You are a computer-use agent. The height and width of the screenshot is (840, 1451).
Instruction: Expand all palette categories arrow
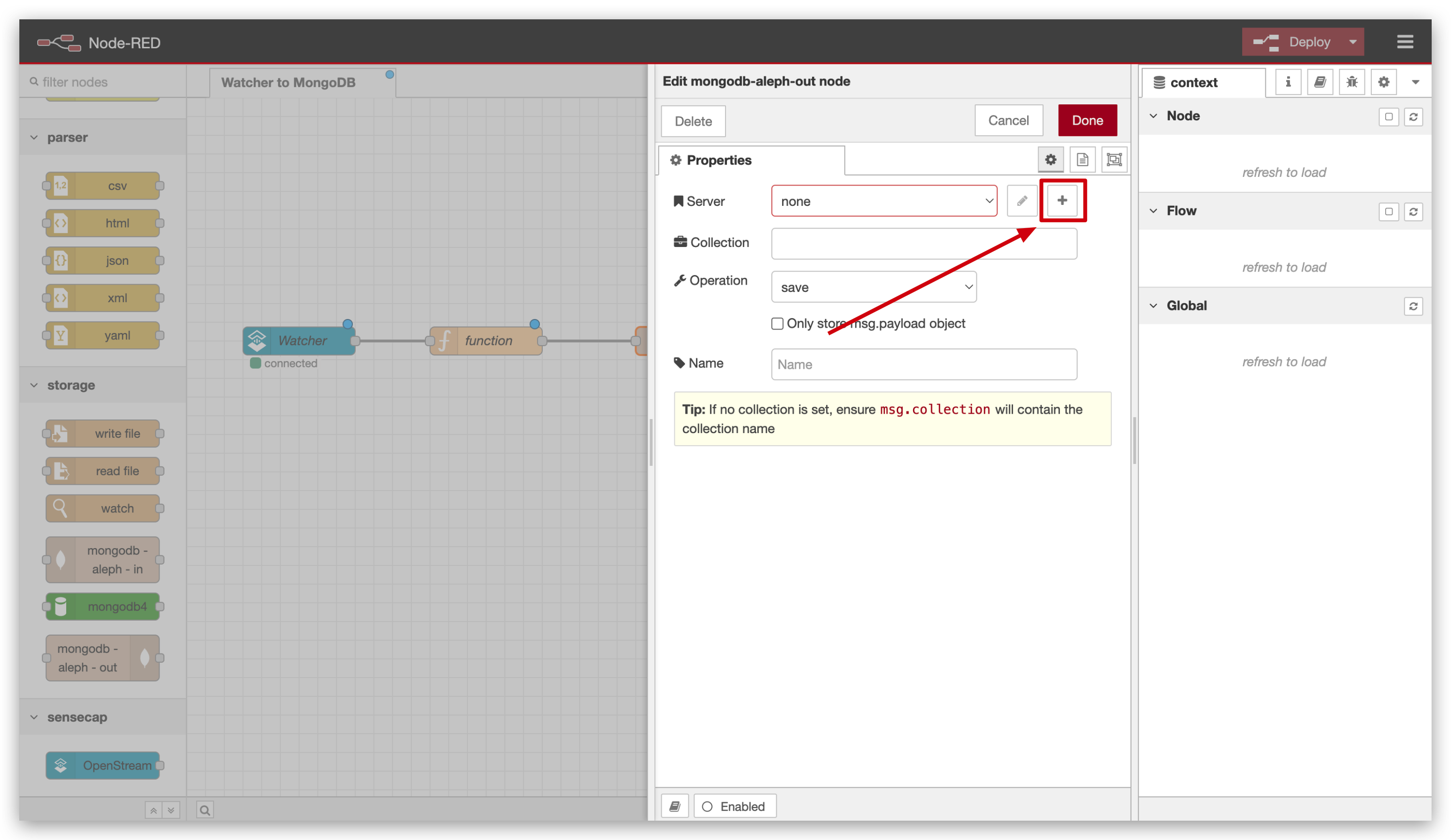coord(171,810)
